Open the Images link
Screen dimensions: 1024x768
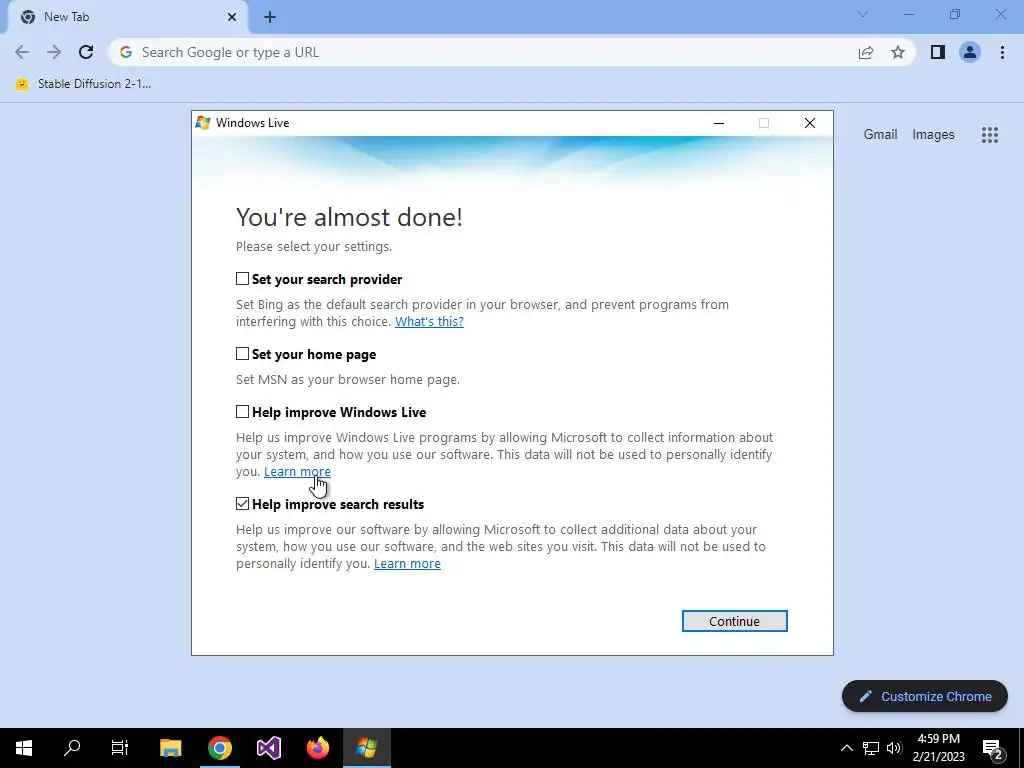933,135
